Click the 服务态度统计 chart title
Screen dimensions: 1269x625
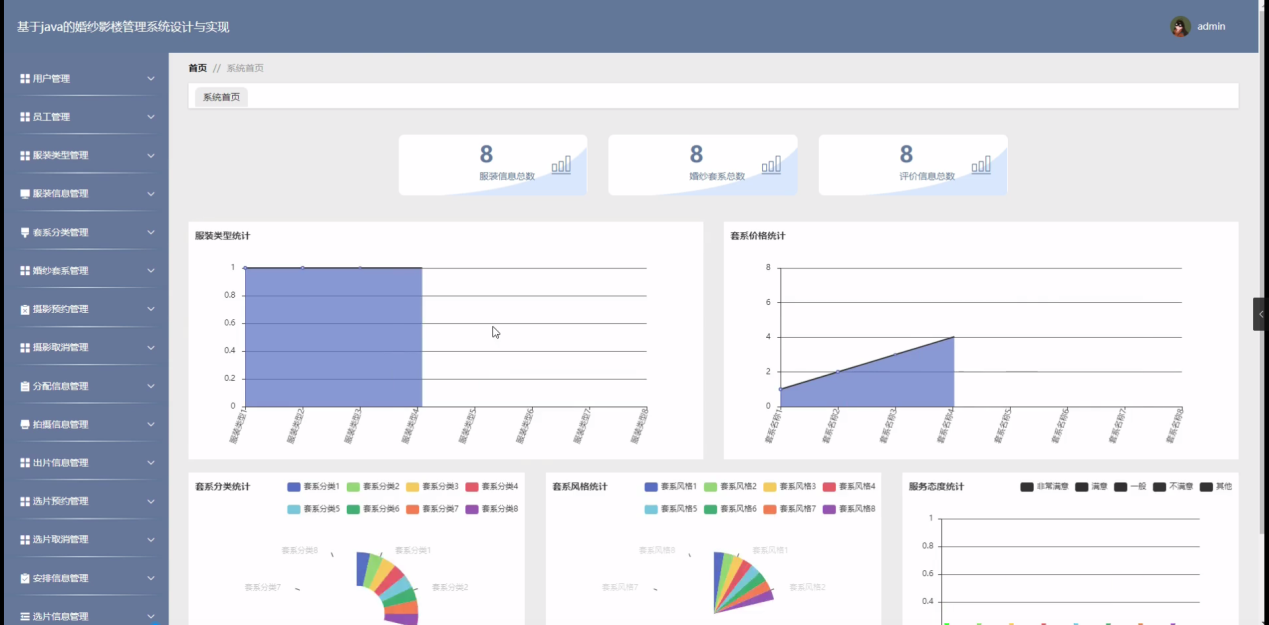click(x=937, y=487)
